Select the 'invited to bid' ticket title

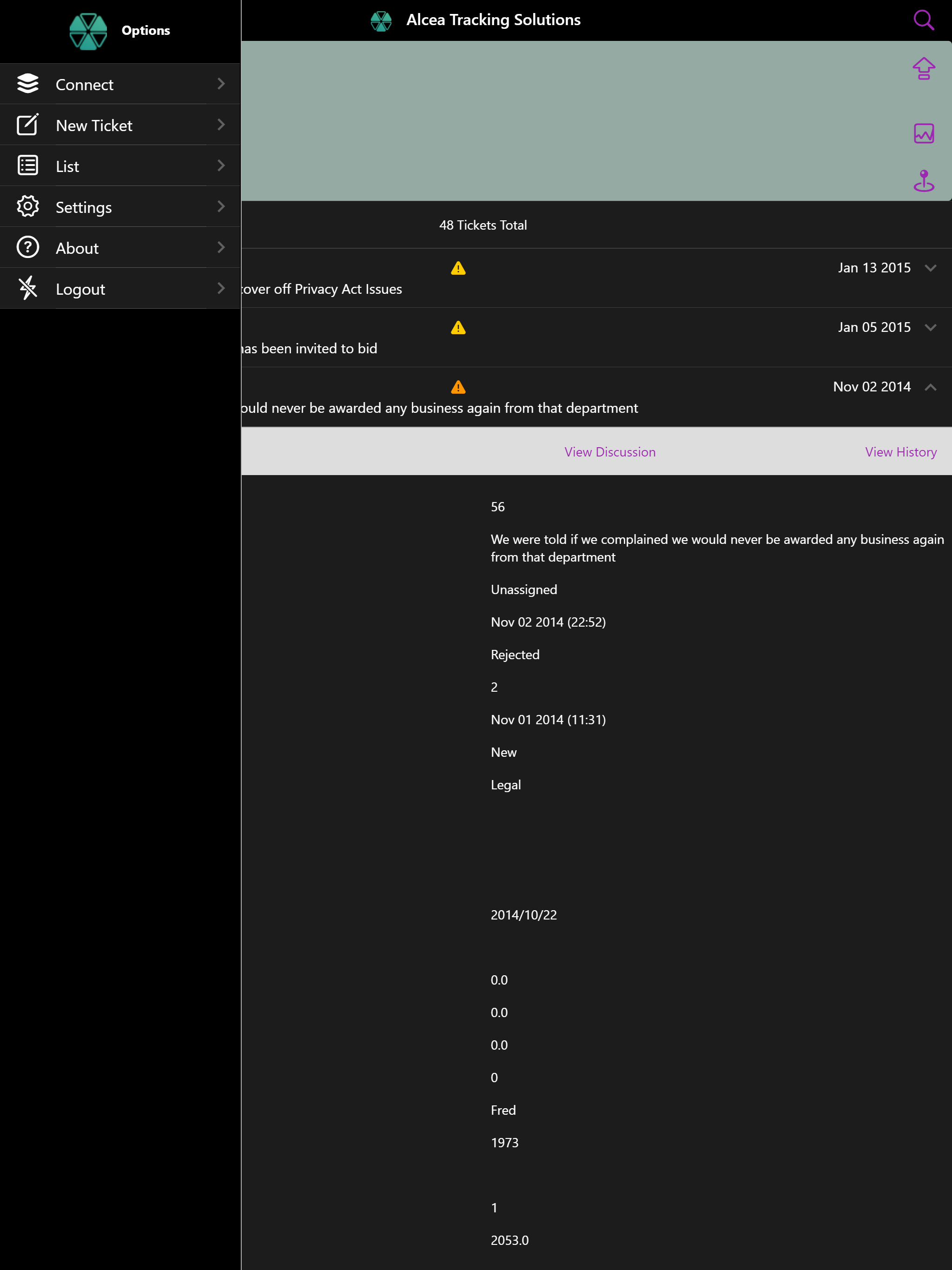click(x=310, y=349)
